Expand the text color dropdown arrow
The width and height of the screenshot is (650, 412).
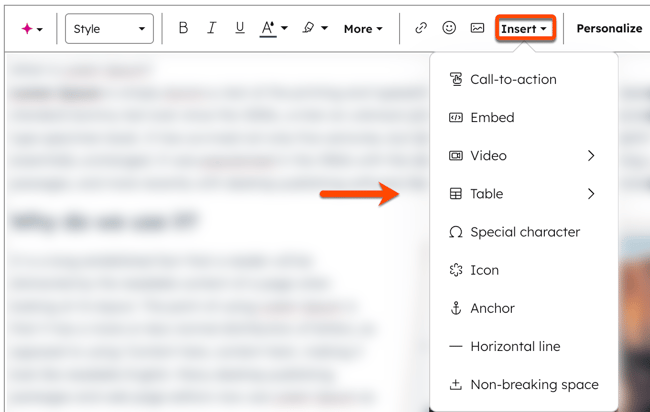tap(284, 28)
